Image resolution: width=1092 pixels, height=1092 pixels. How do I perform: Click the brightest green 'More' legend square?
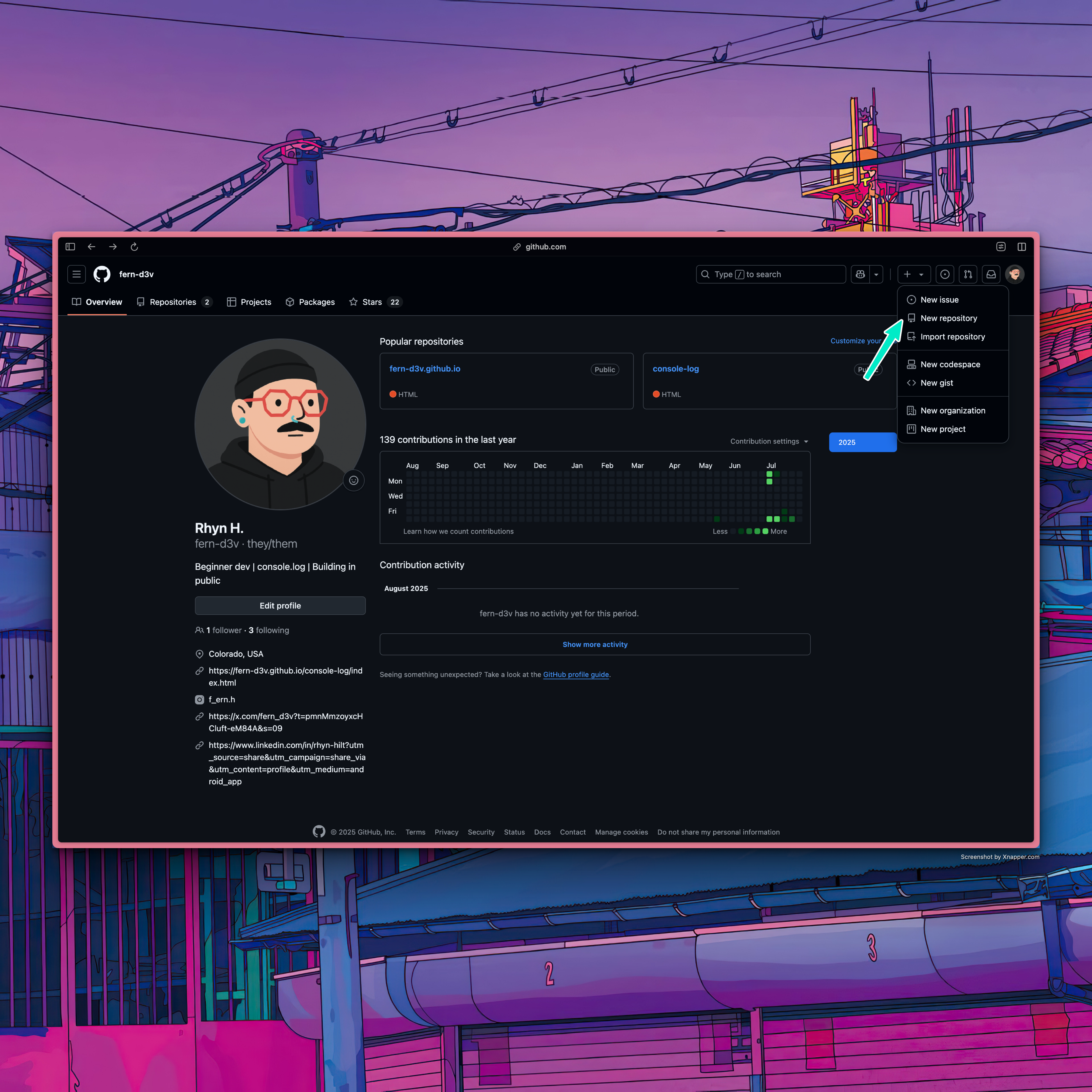point(765,531)
